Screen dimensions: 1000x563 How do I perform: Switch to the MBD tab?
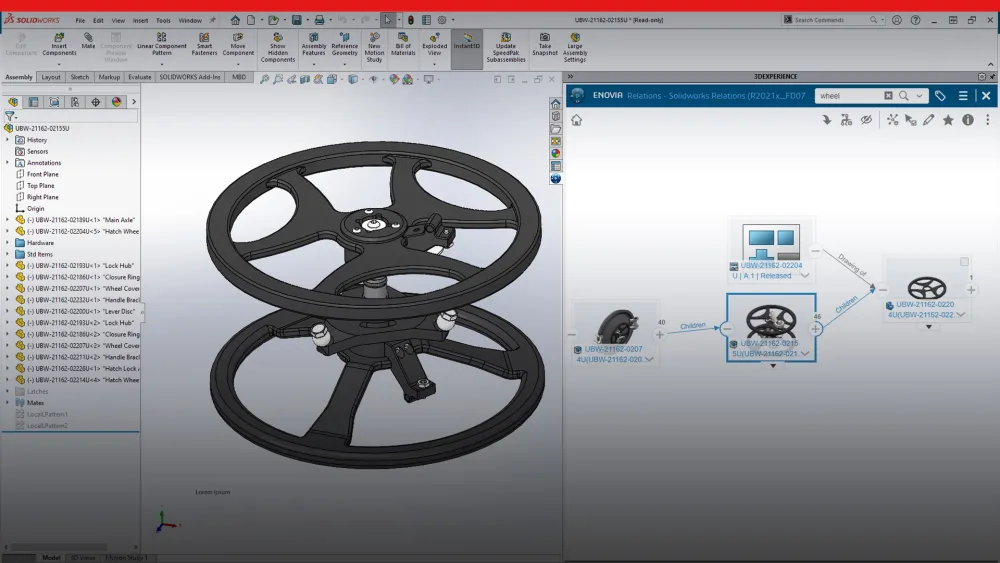pyautogui.click(x=239, y=77)
